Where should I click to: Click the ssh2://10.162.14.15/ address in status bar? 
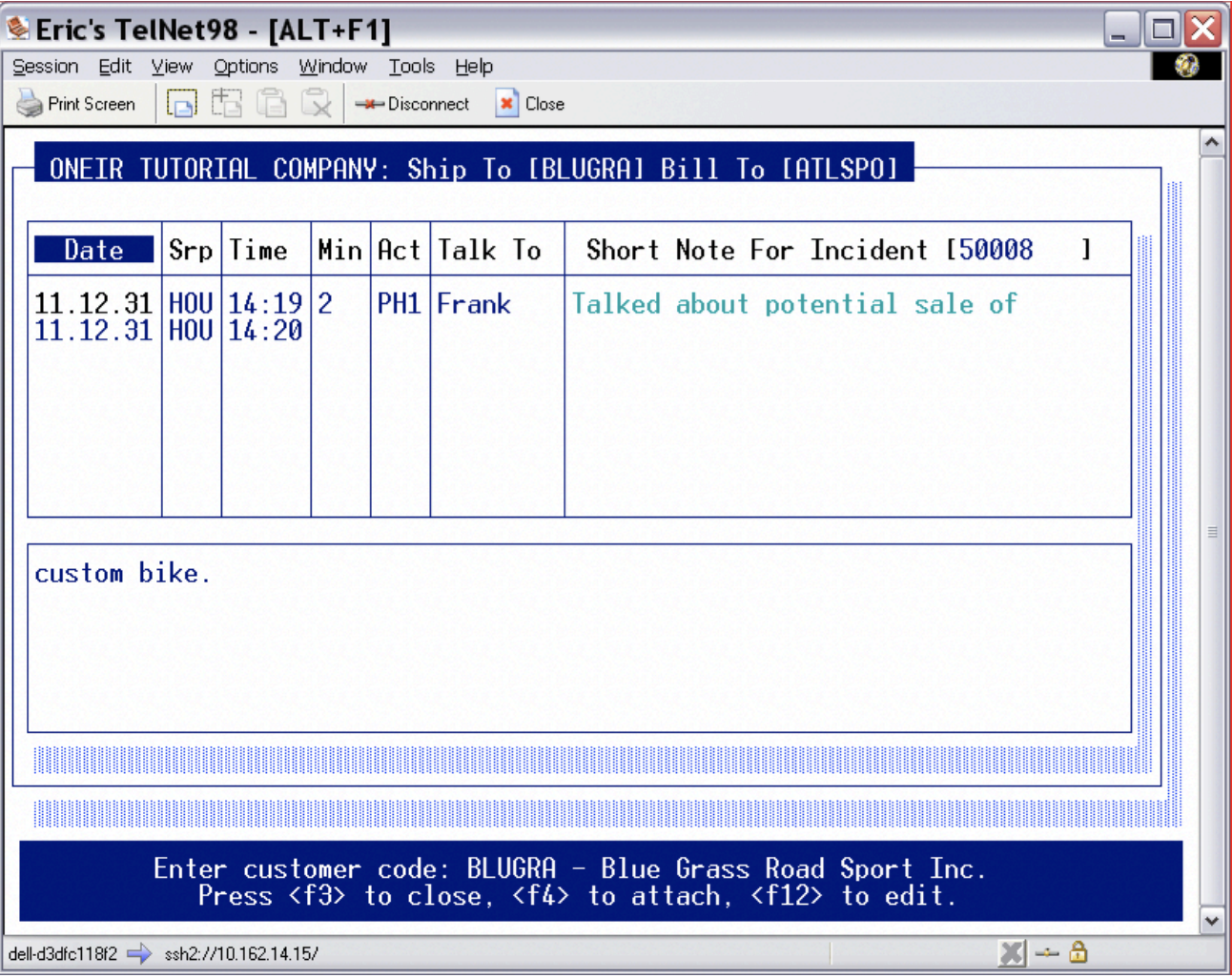coord(241,953)
